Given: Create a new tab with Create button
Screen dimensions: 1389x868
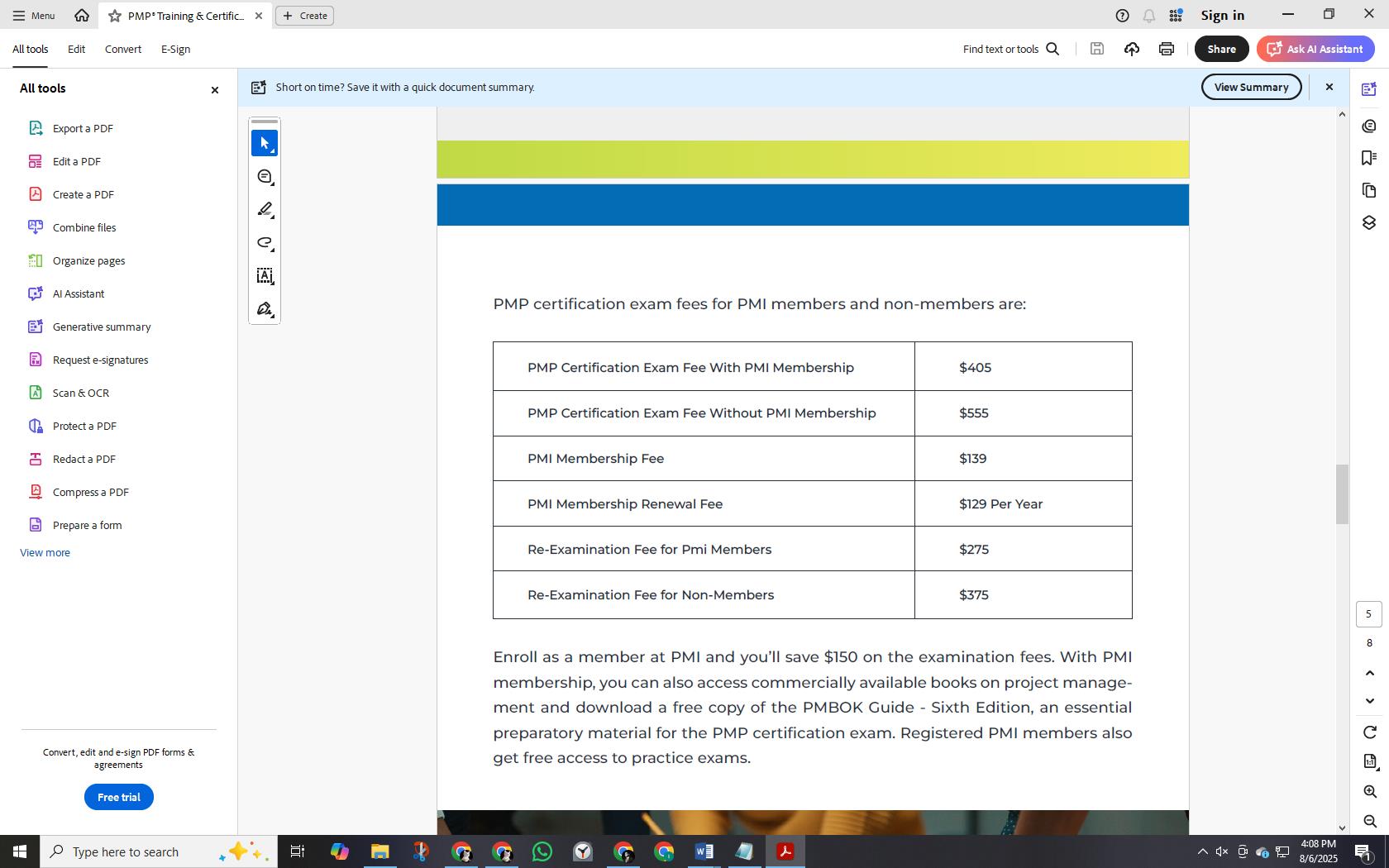Looking at the screenshot, I should [304, 16].
